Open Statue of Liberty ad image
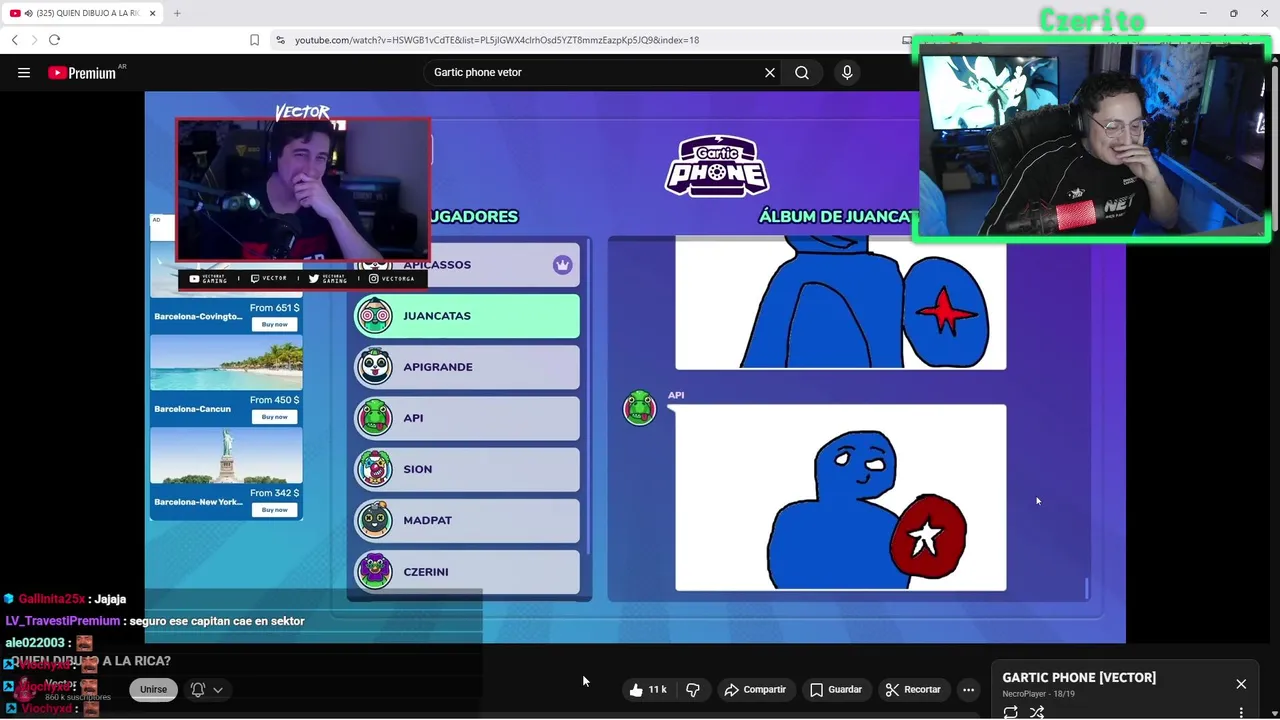The height and width of the screenshot is (720, 1280). pos(226,455)
